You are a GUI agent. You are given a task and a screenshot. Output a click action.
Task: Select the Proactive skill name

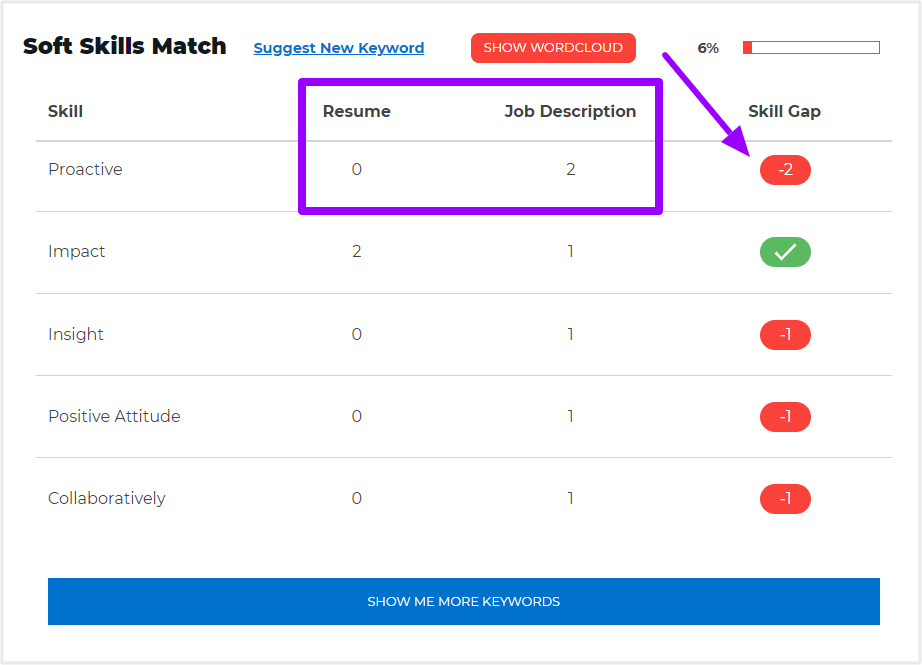tap(85, 169)
